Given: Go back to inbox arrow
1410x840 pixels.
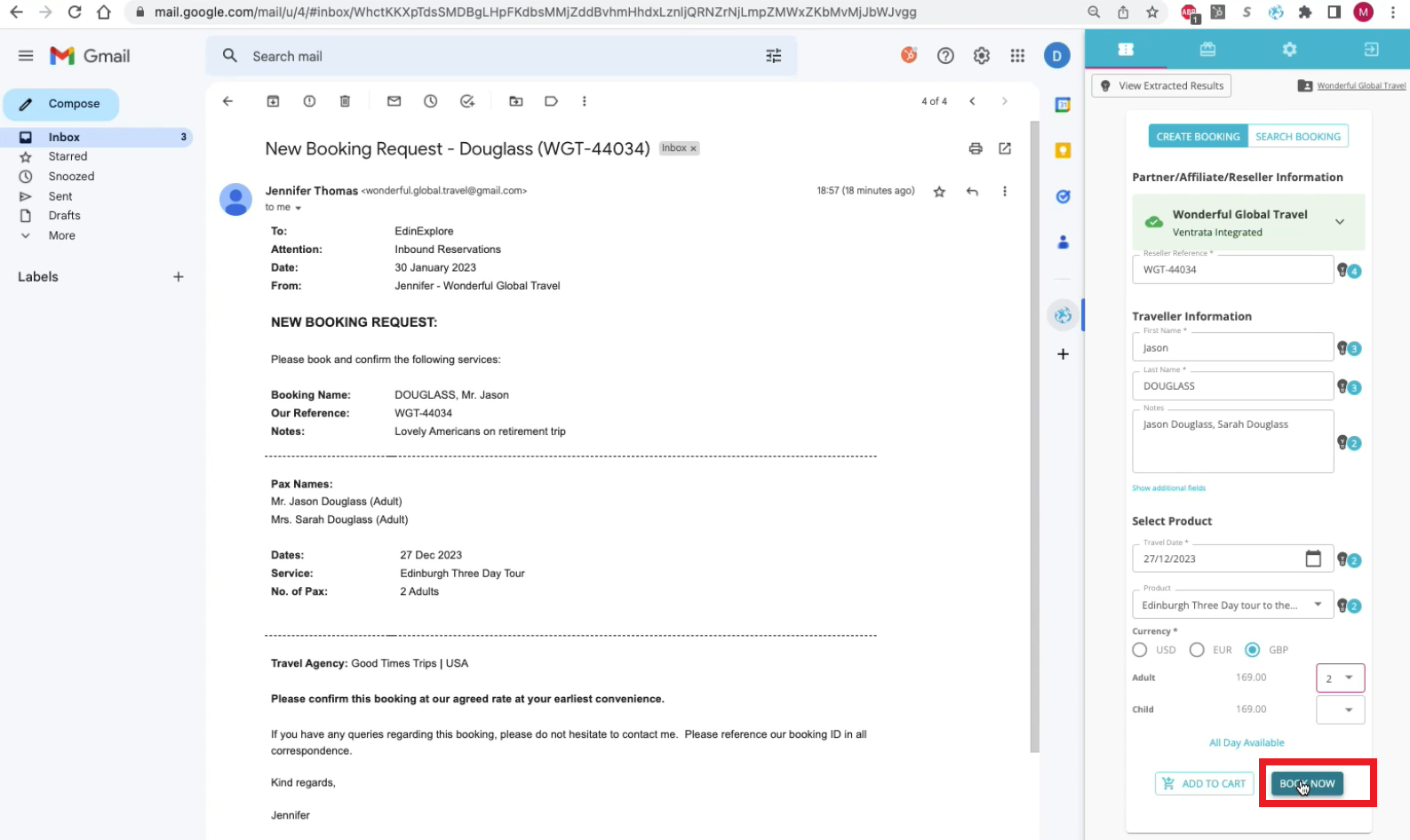Looking at the screenshot, I should [228, 101].
